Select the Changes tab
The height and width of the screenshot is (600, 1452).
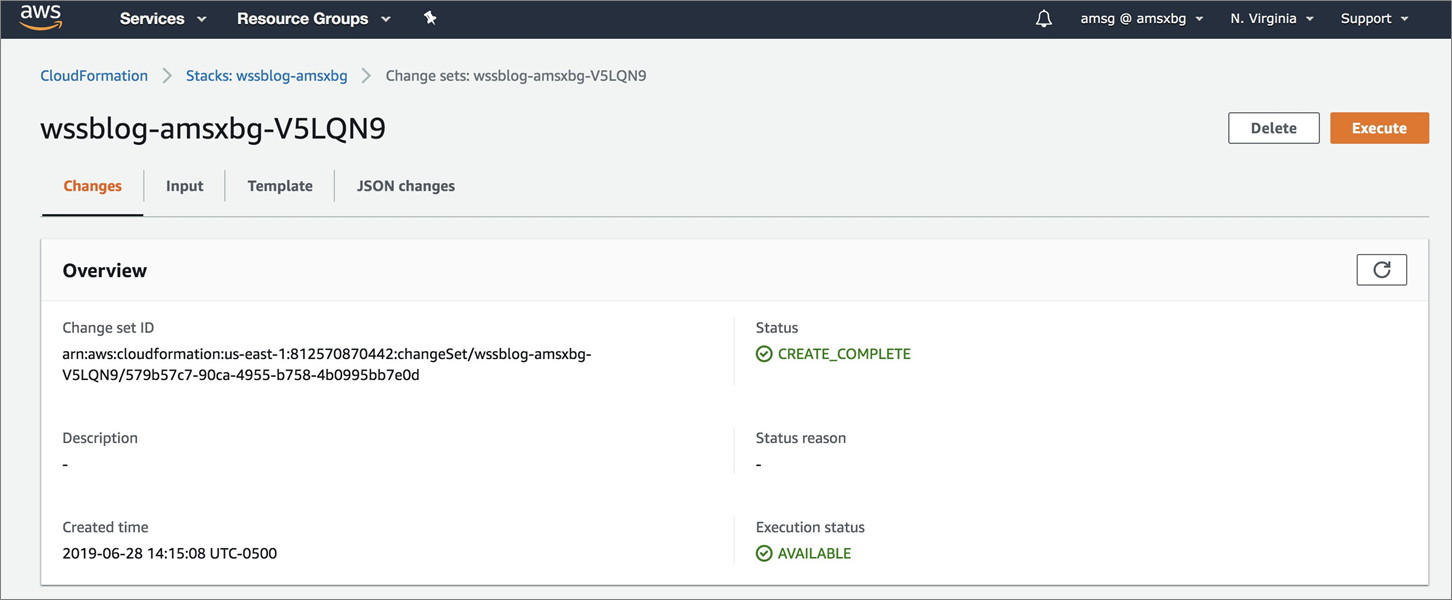92,186
